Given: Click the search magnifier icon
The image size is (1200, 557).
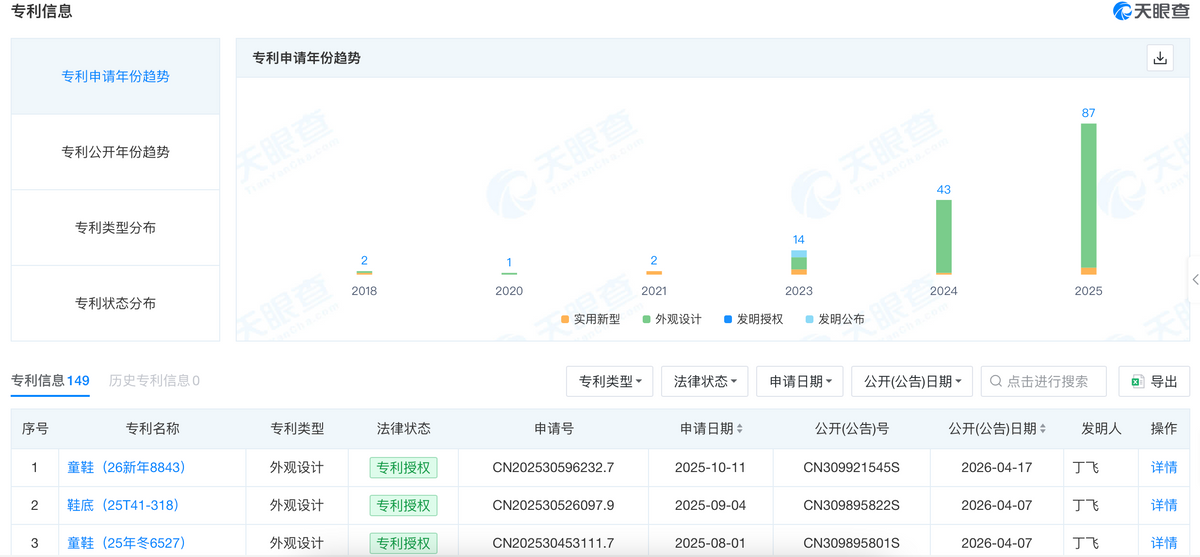Looking at the screenshot, I should pyautogui.click(x=996, y=381).
